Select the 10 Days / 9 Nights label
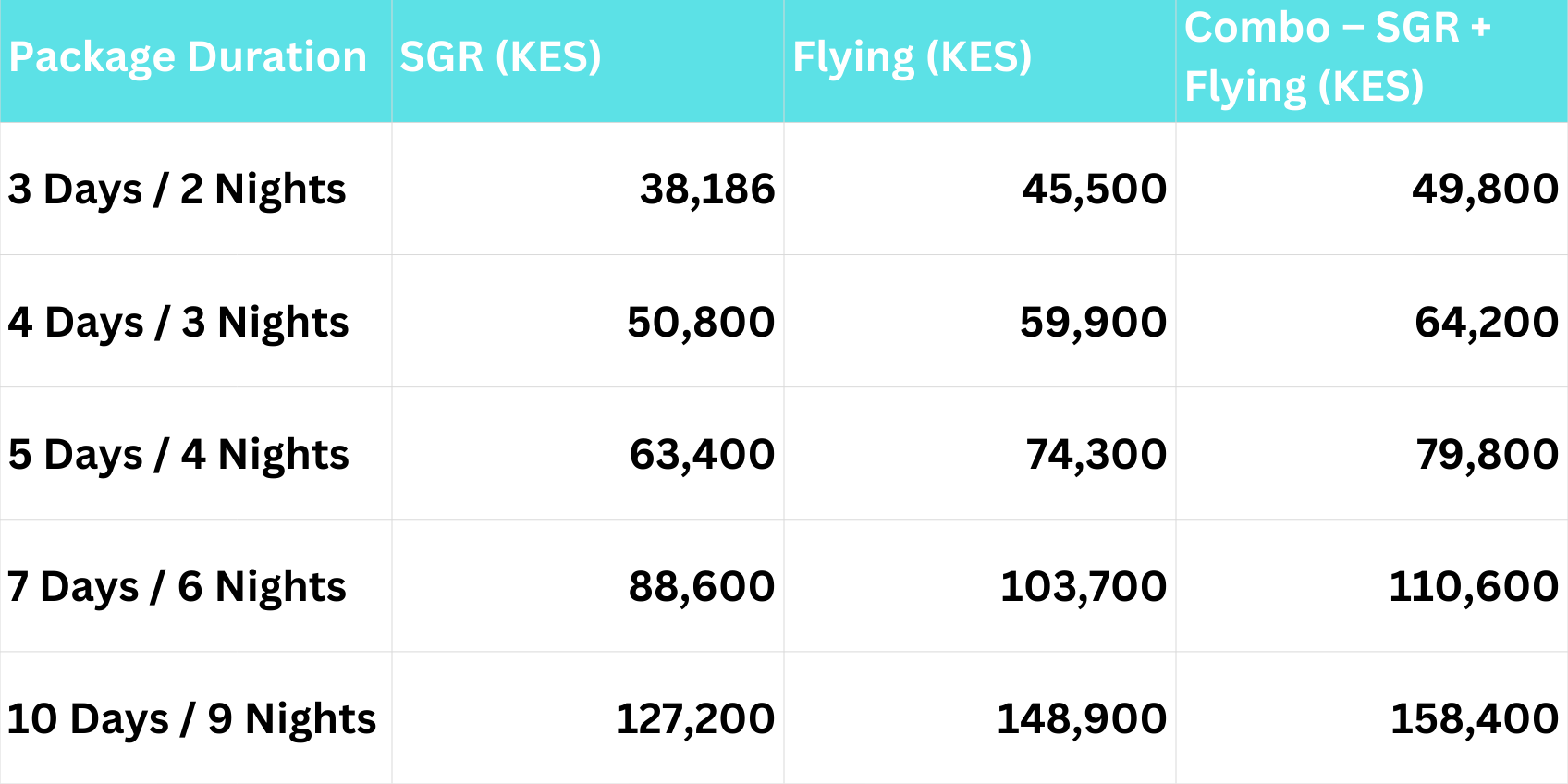Viewport: 1568px width, 784px height. pos(191,719)
